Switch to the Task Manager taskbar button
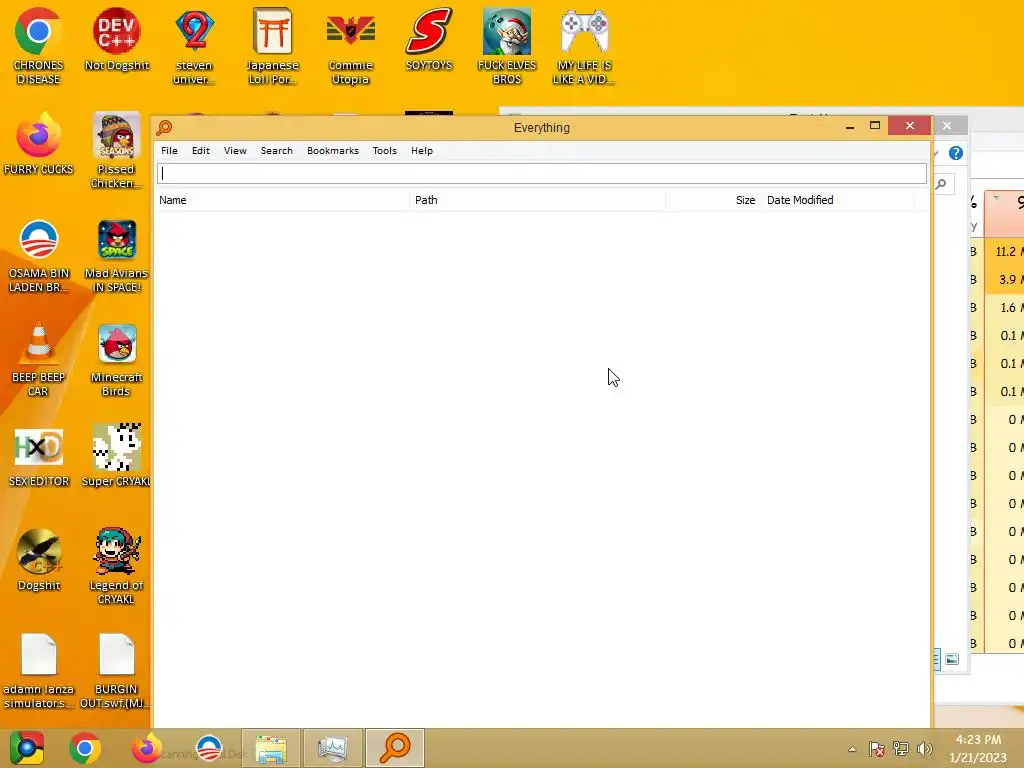Image resolution: width=1024 pixels, height=768 pixels. pyautogui.click(x=332, y=748)
